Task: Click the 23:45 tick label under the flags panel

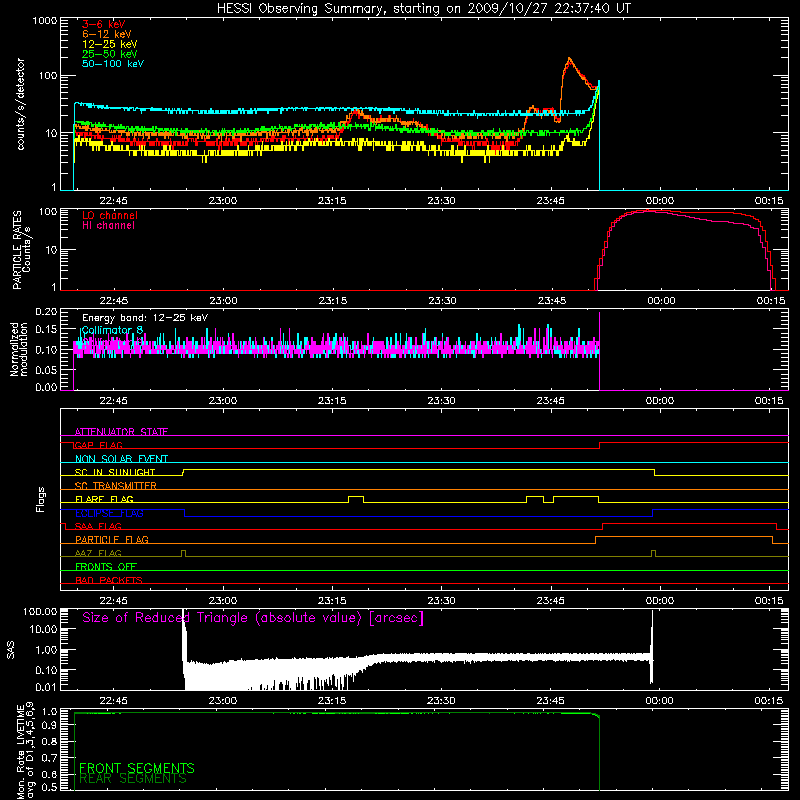Action: coord(551,601)
